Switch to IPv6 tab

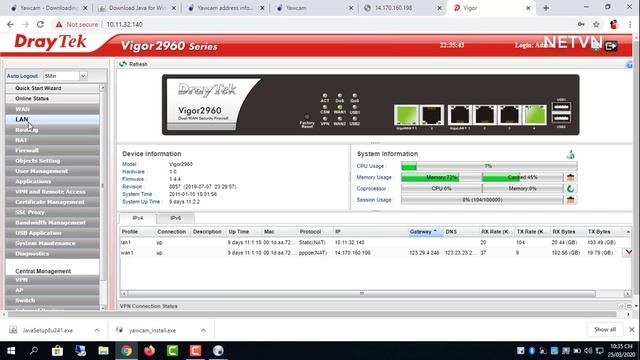click(176, 218)
